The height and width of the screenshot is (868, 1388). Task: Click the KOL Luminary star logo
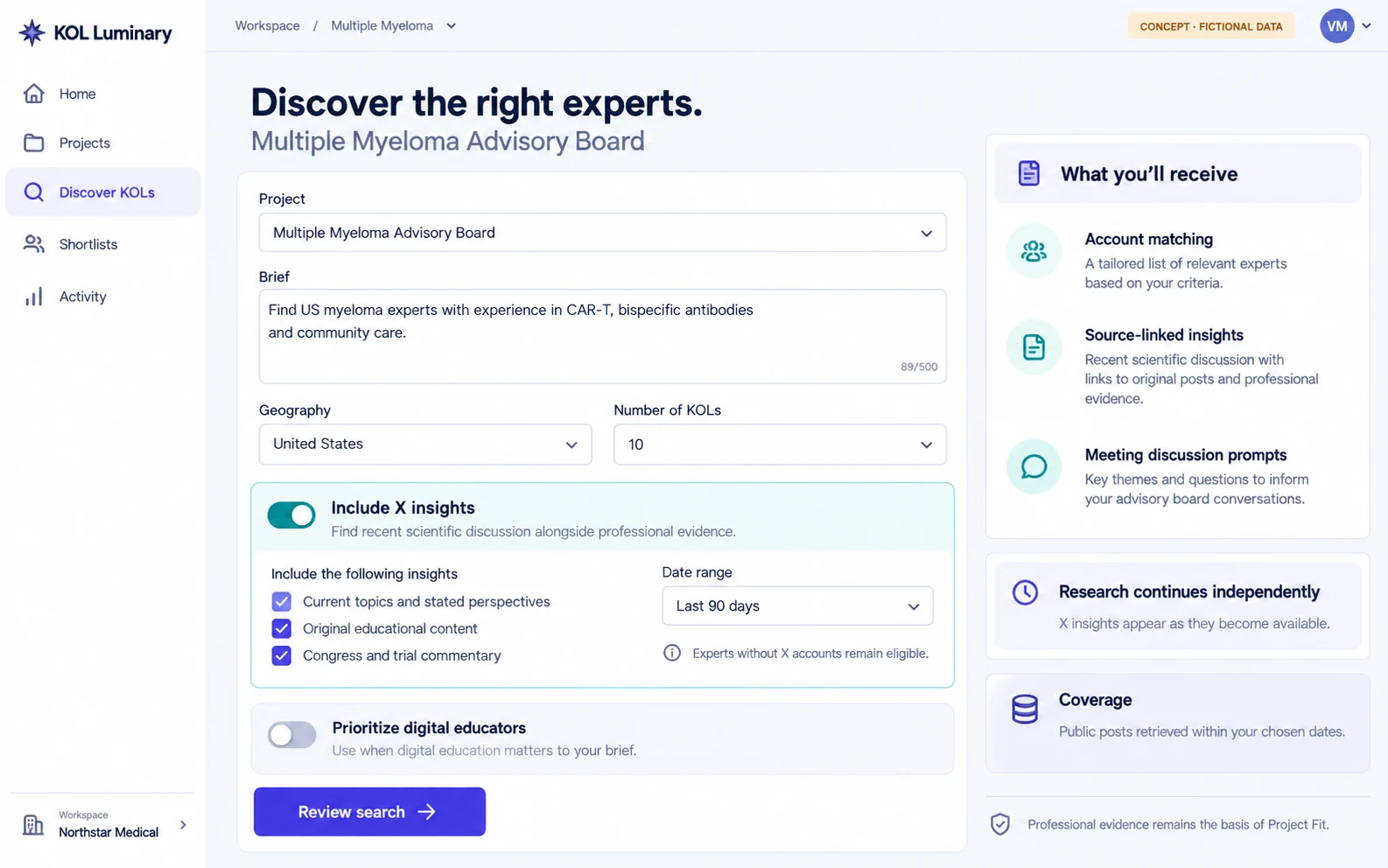pos(32,33)
